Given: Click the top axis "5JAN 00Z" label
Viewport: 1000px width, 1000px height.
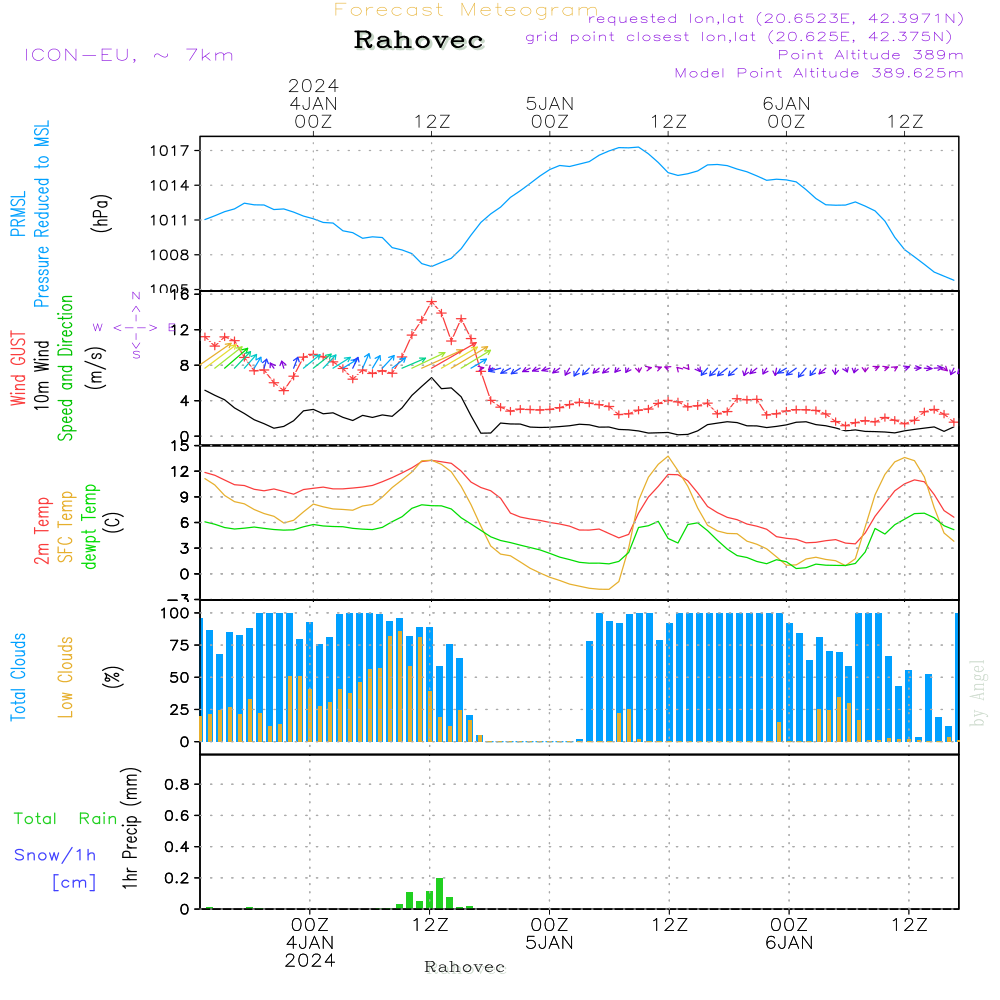Looking at the screenshot, I should (x=550, y=112).
